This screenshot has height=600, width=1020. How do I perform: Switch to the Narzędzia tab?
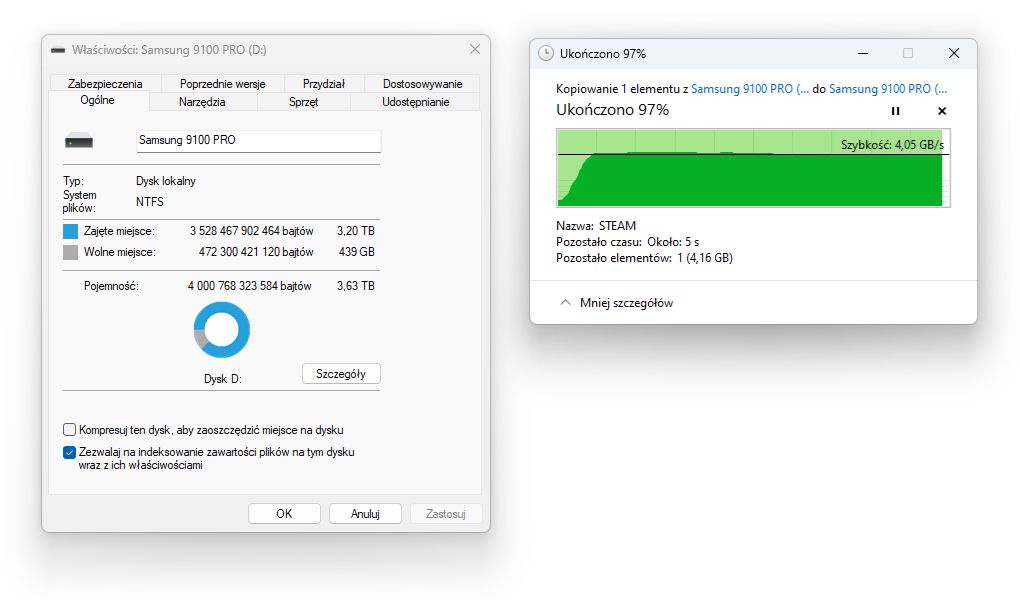pyautogui.click(x=202, y=102)
